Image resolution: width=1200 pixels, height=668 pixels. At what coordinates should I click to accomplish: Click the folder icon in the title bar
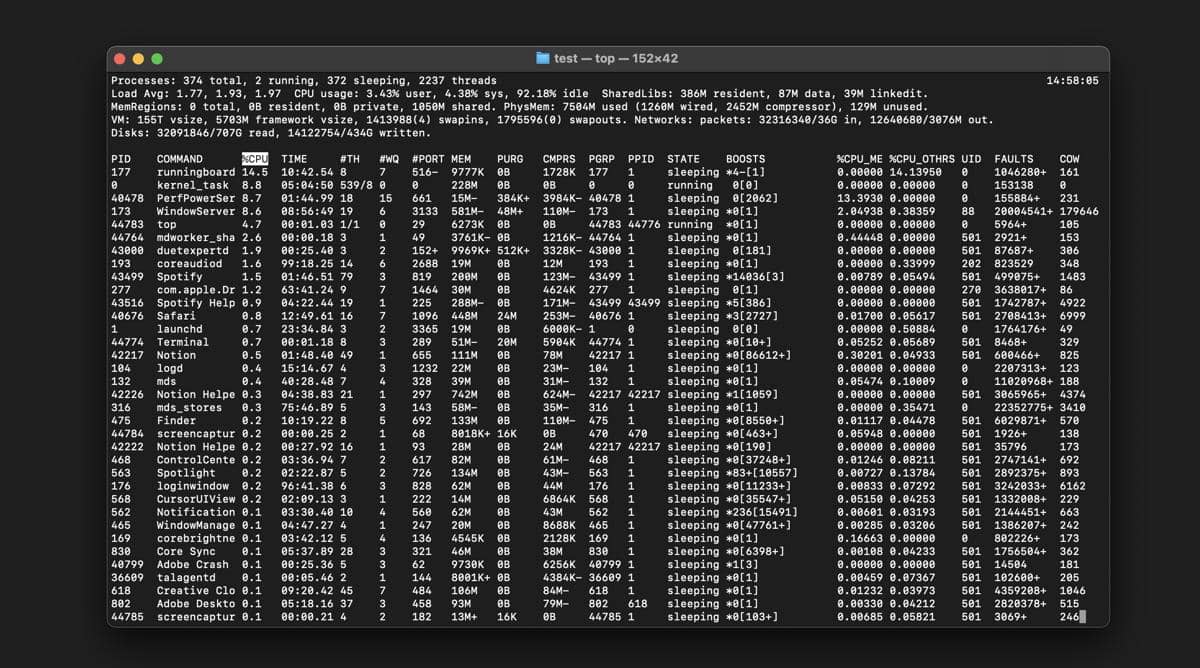pos(543,59)
